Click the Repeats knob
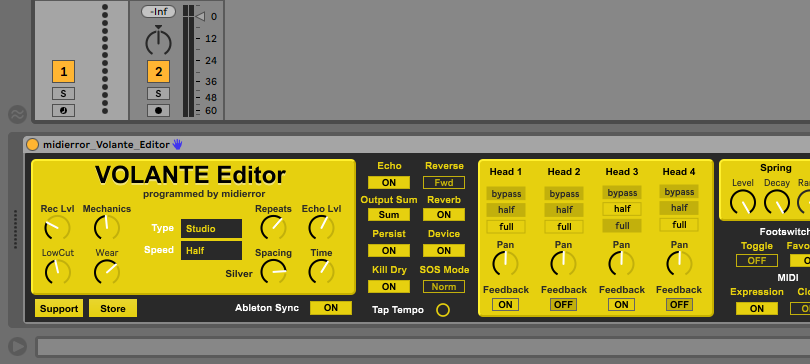Viewport: 810px width, 364px height. point(273,227)
